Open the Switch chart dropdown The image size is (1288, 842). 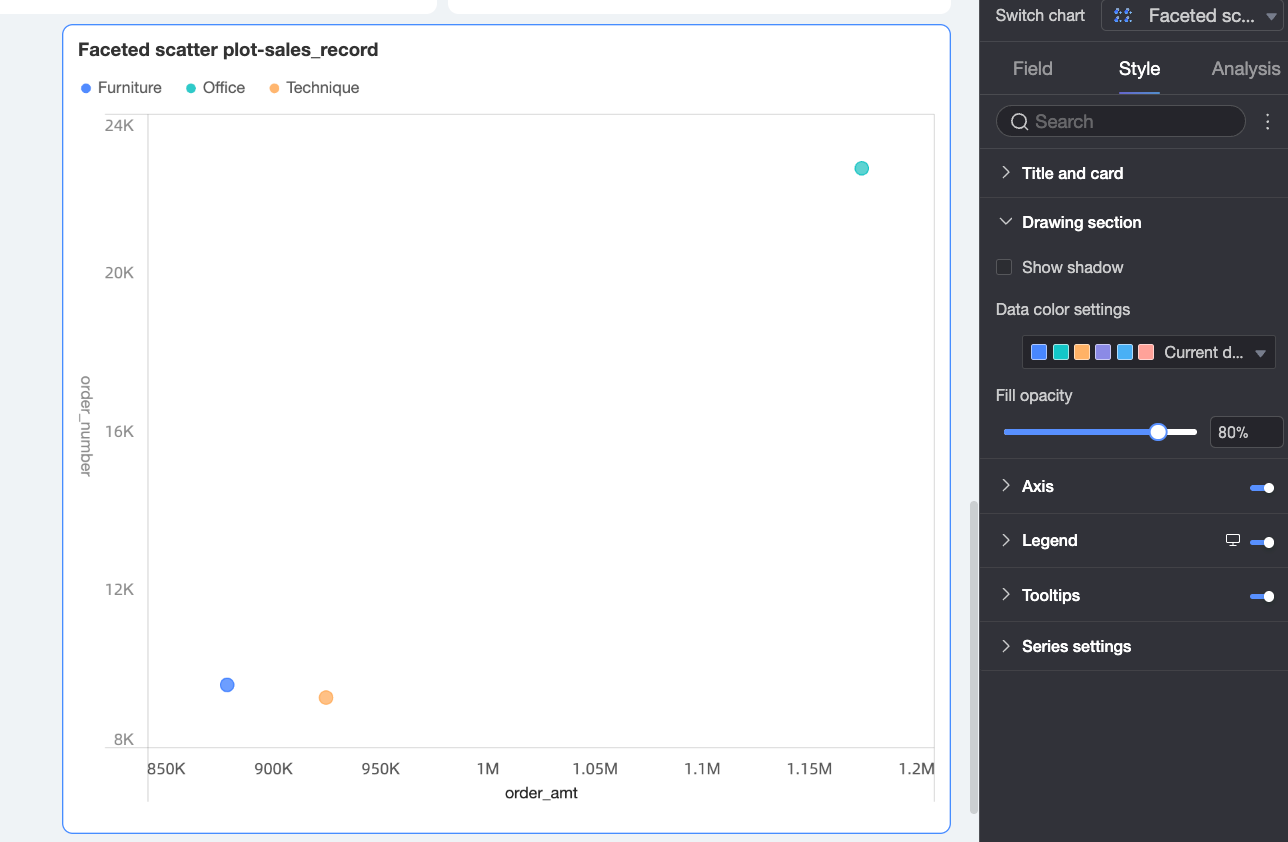(1190, 16)
